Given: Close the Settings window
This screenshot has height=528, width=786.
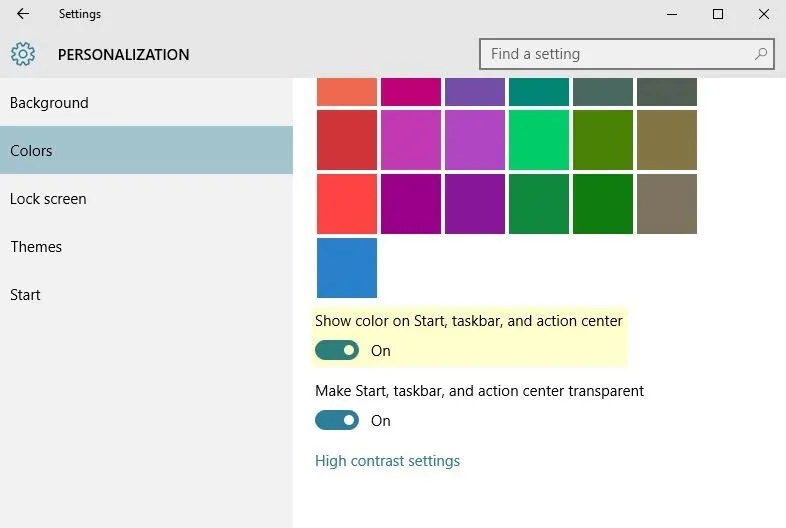Looking at the screenshot, I should point(763,14).
